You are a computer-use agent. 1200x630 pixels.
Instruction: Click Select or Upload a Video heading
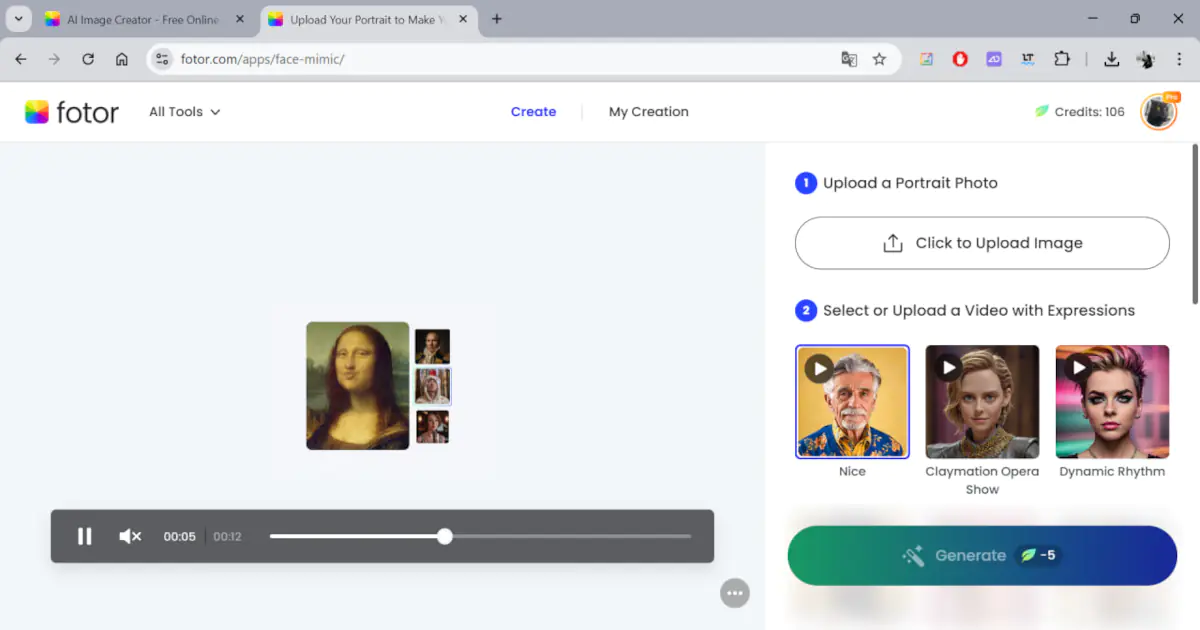pyautogui.click(x=979, y=310)
